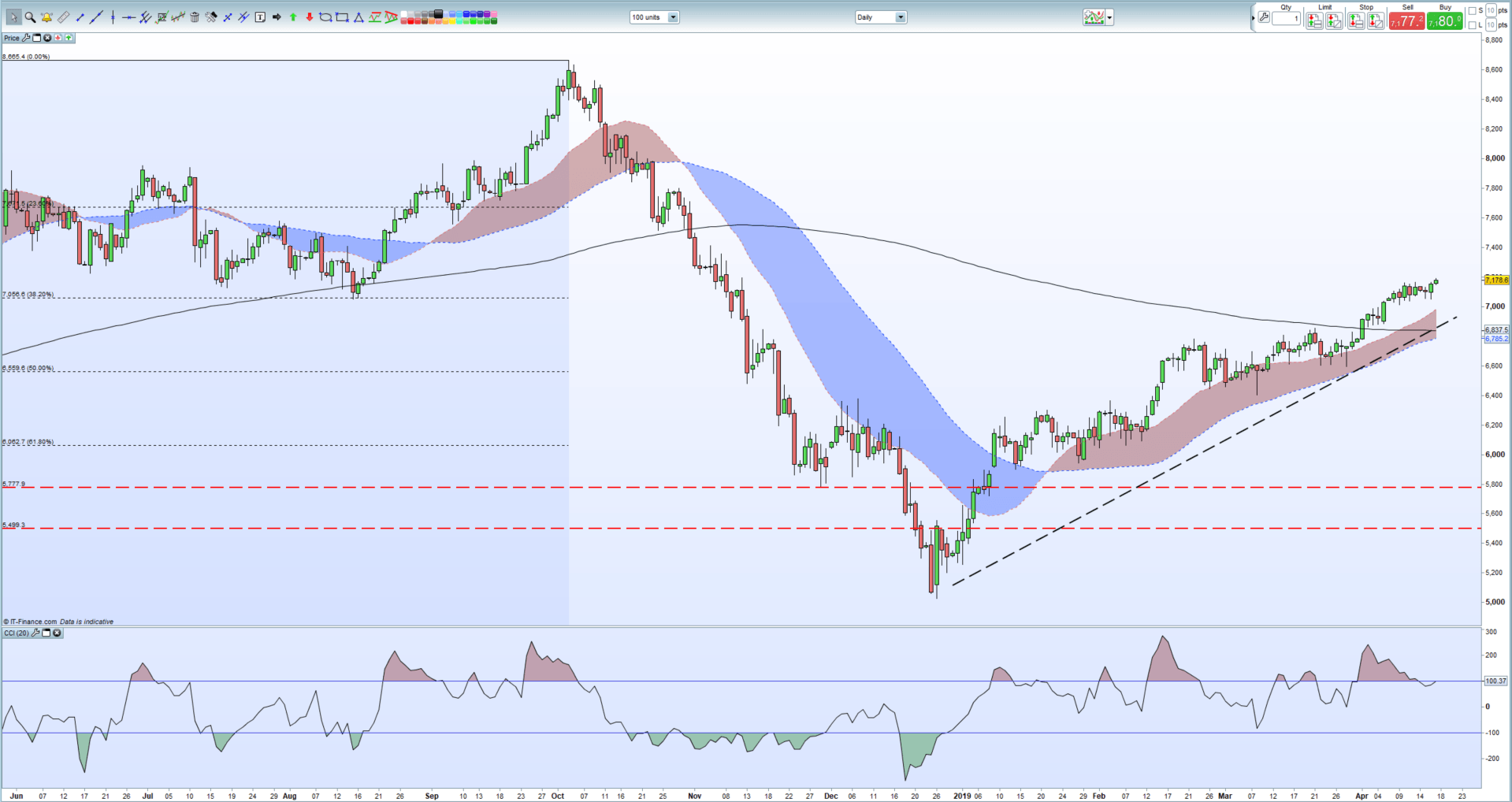Select the vertical line tool
Viewport: 1512px width, 802px height.
113,17
